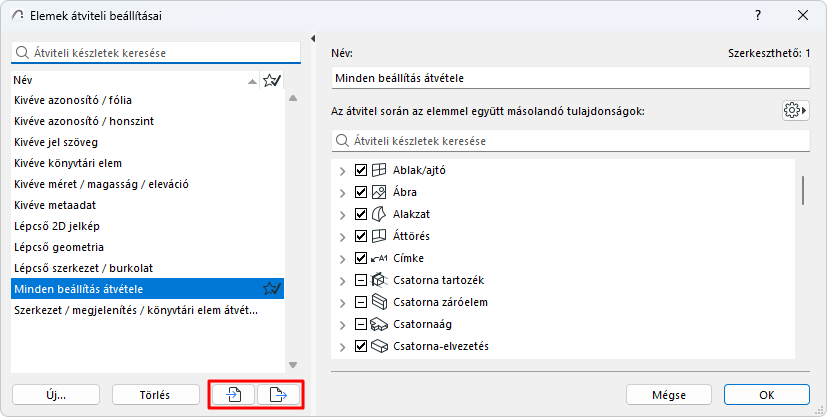Image resolution: width=827 pixels, height=417 pixels.
Task: Click the favorite star column header icon
Action: 271,82
